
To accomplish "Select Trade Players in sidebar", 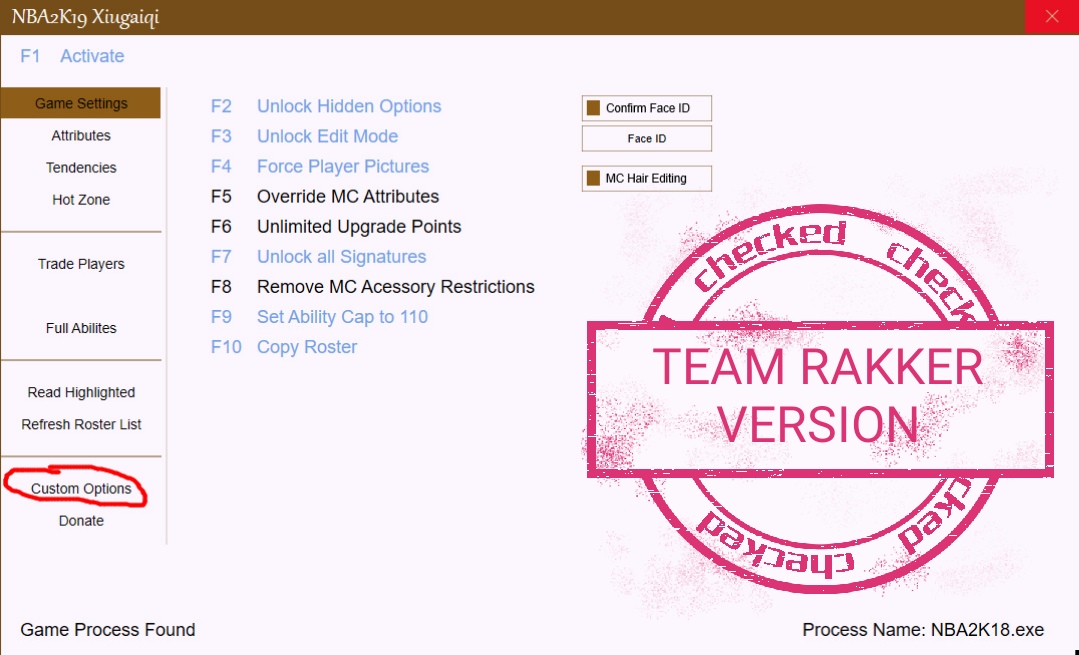I will click(81, 264).
